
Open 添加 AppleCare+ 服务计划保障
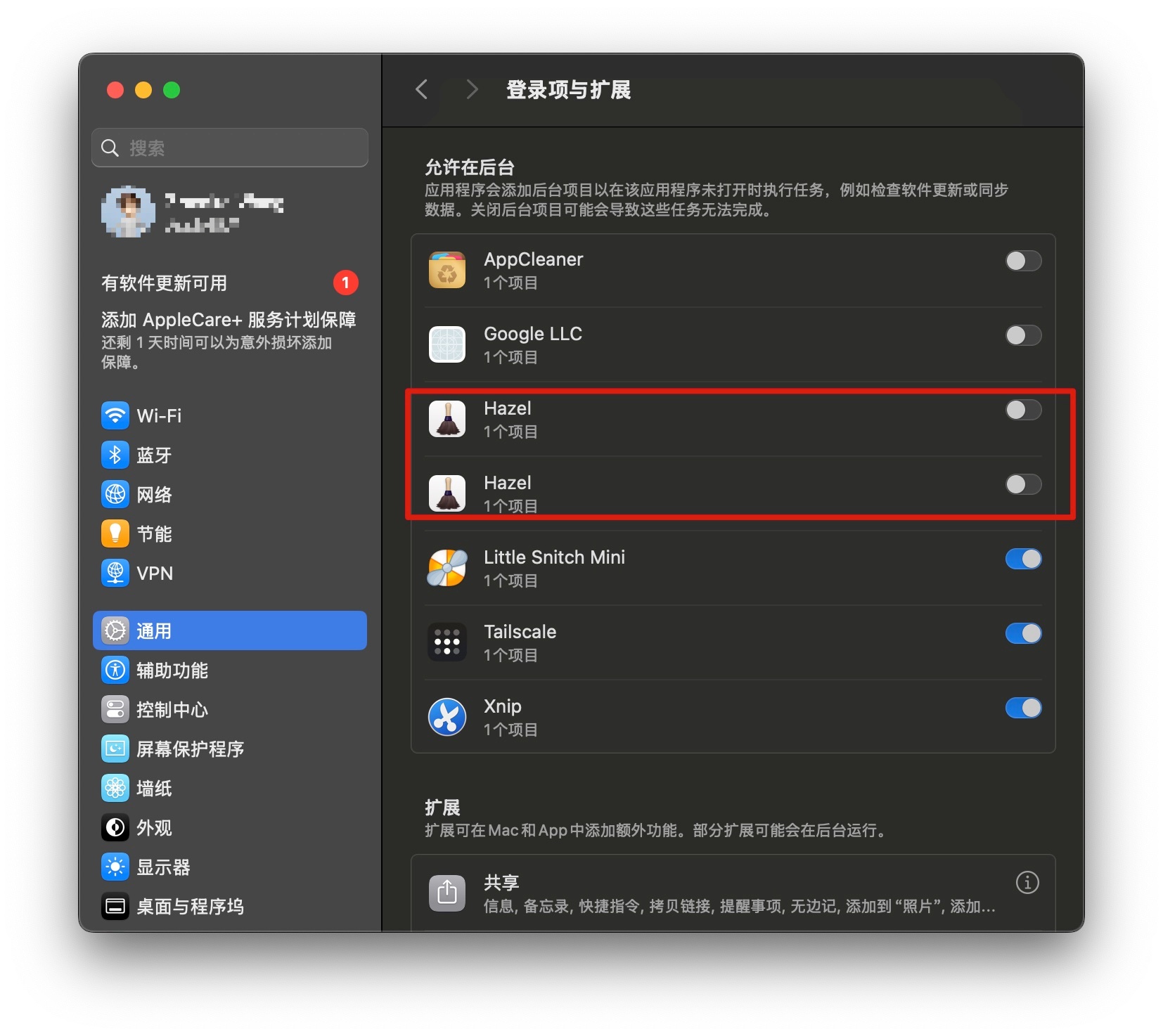229,320
